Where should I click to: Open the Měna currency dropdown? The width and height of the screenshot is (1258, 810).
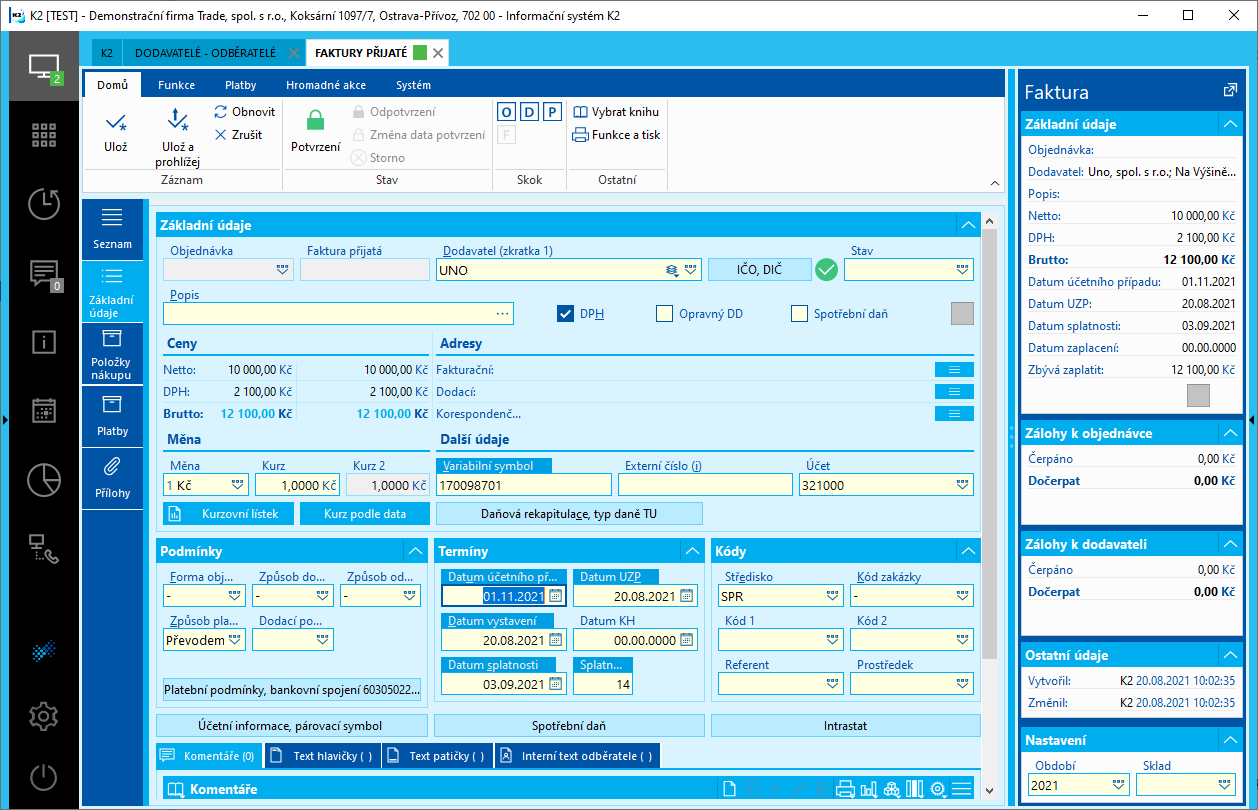(237, 485)
